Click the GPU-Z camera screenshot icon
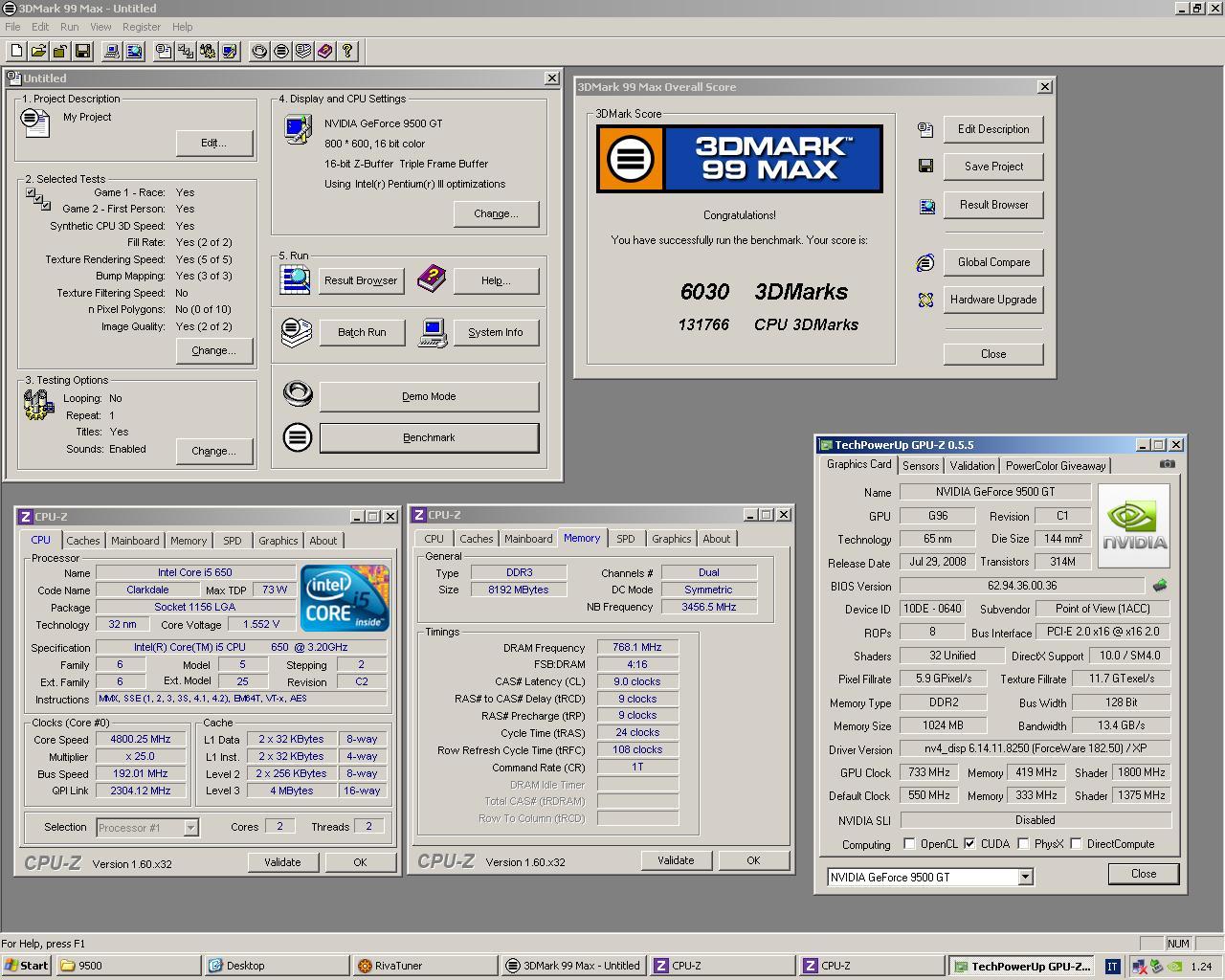Image resolution: width=1225 pixels, height=980 pixels. pyautogui.click(x=1167, y=464)
